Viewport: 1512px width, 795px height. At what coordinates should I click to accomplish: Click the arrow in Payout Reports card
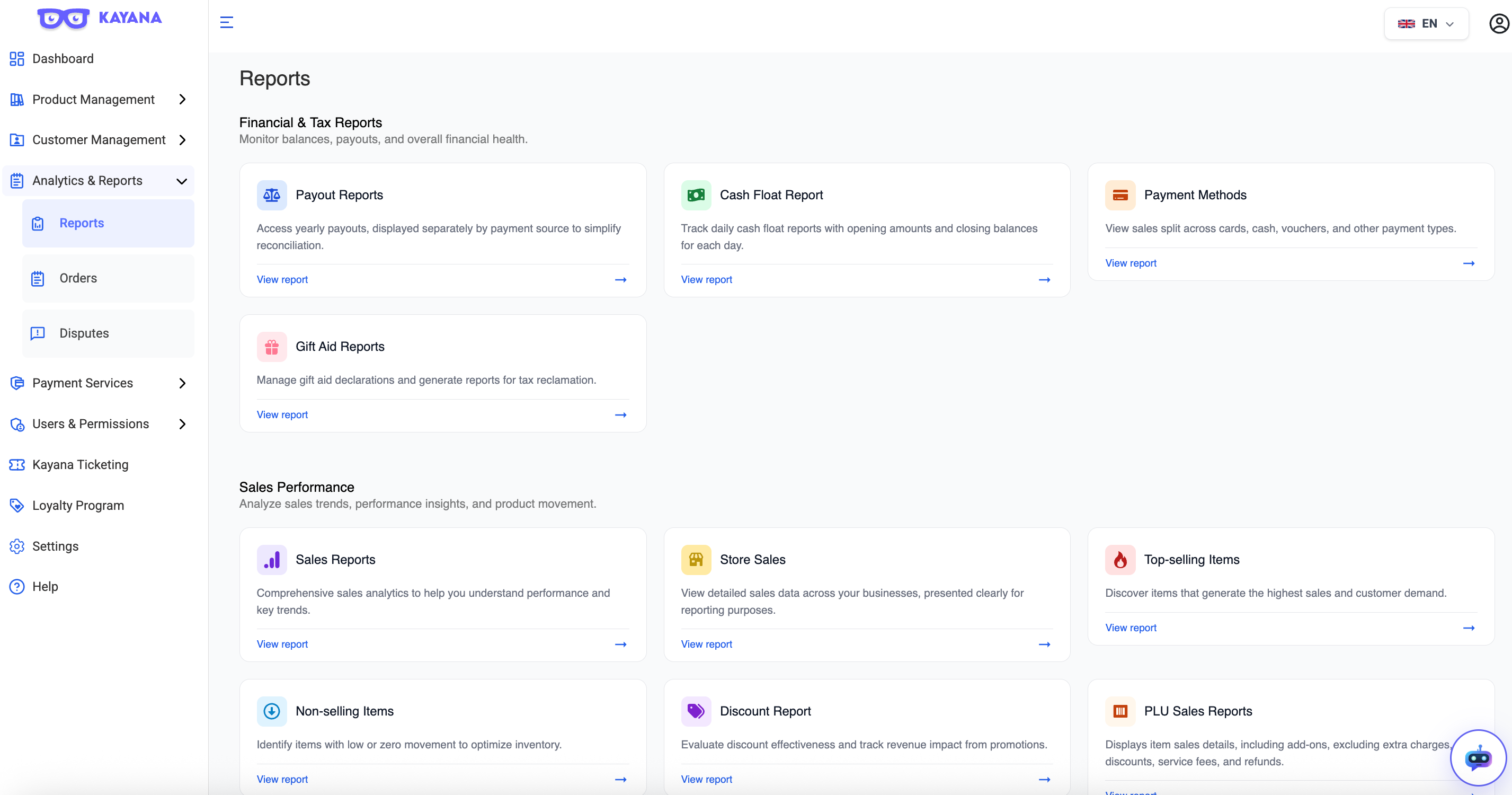click(620, 279)
